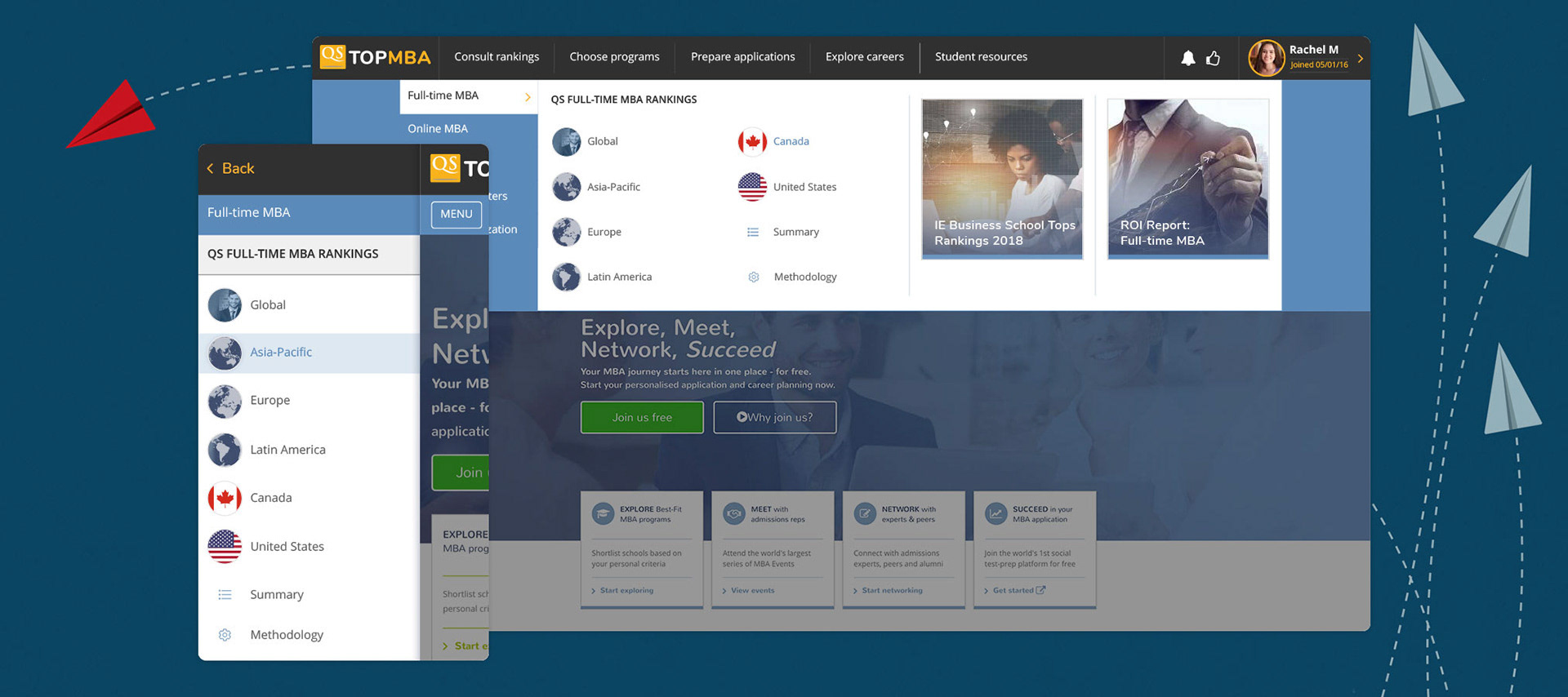Viewport: 1568px width, 697px height.
Task: Select Europe text in mobile panel
Action: (270, 401)
